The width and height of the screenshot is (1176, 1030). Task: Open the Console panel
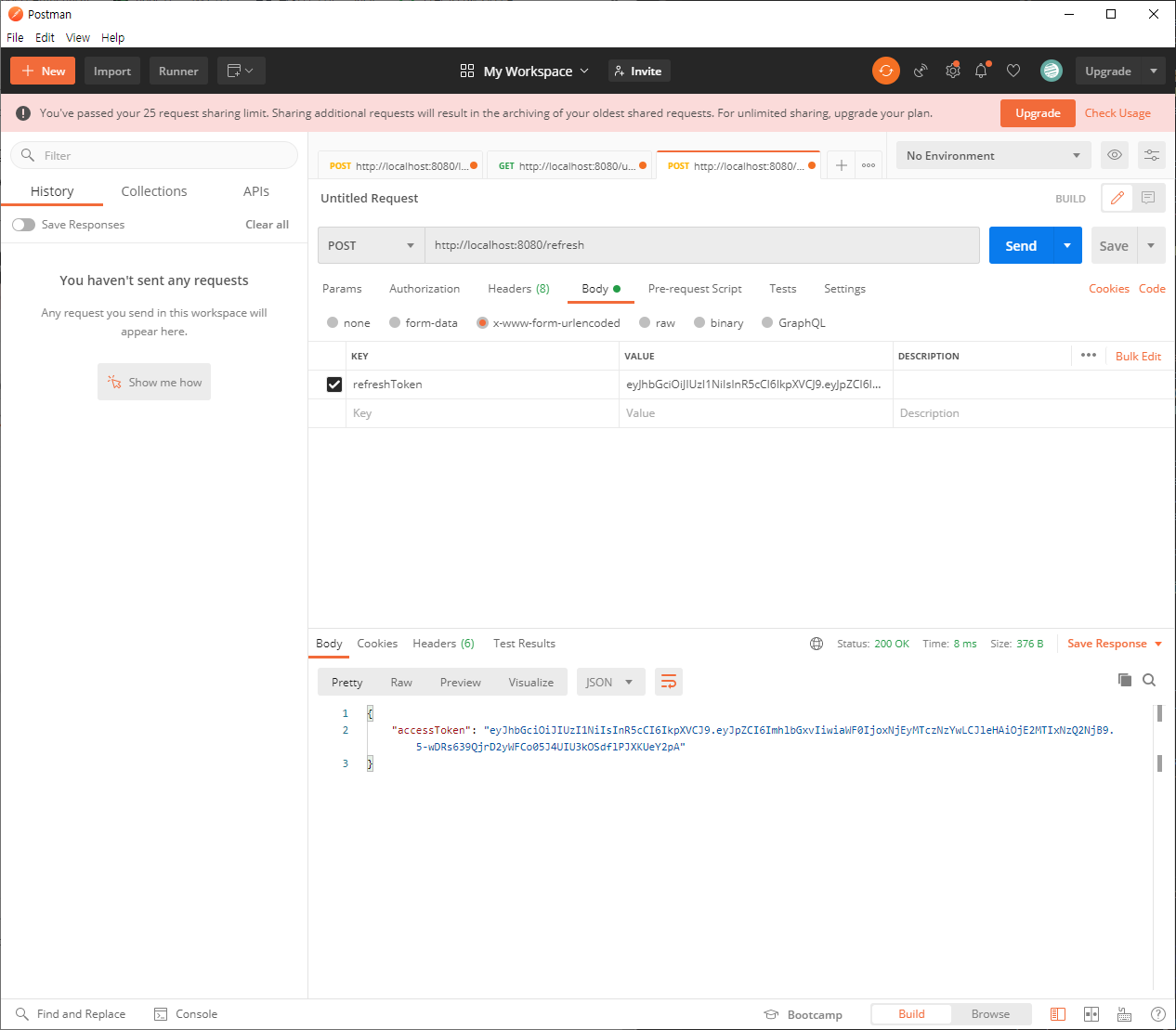point(186,1014)
